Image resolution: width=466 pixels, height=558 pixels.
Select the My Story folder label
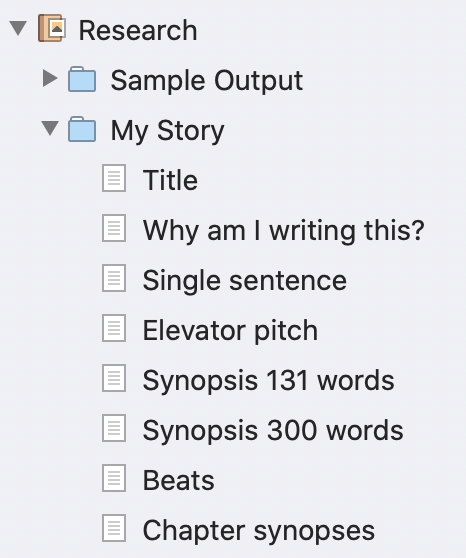(x=167, y=131)
